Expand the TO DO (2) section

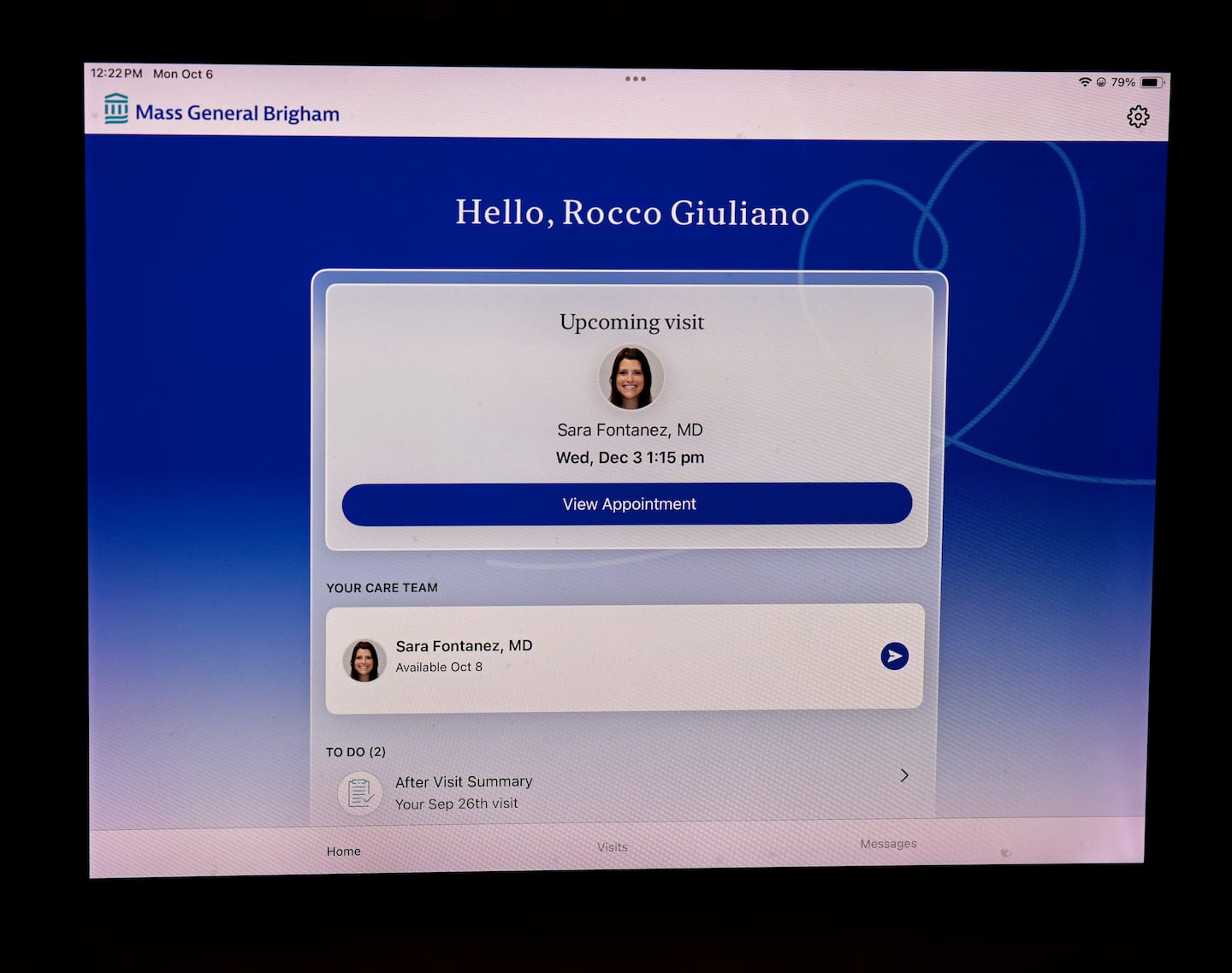pos(356,751)
